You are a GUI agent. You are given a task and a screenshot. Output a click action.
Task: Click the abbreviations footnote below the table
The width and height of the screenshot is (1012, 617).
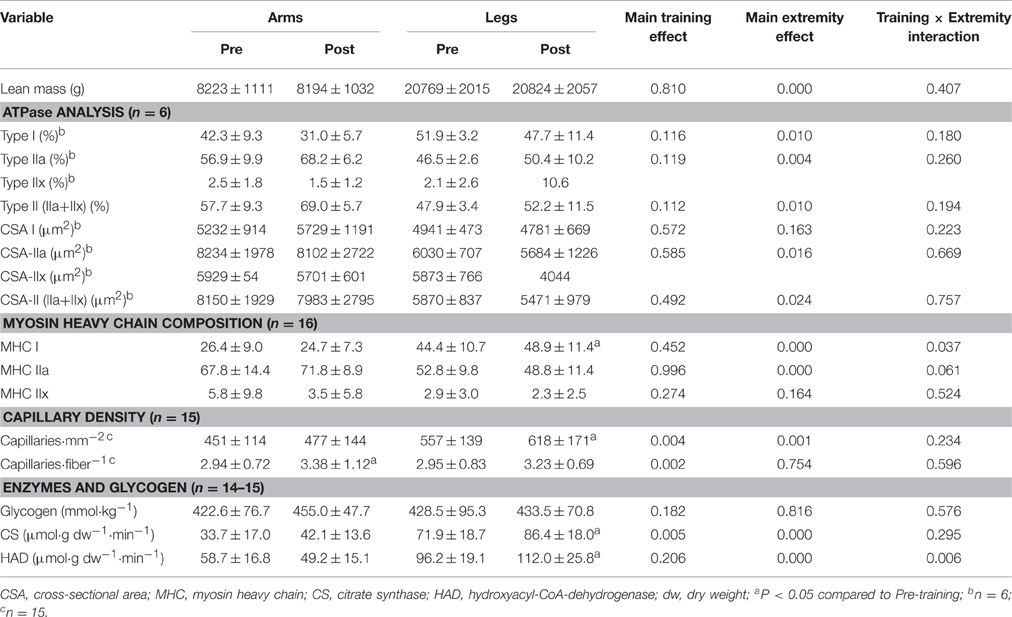[500, 598]
